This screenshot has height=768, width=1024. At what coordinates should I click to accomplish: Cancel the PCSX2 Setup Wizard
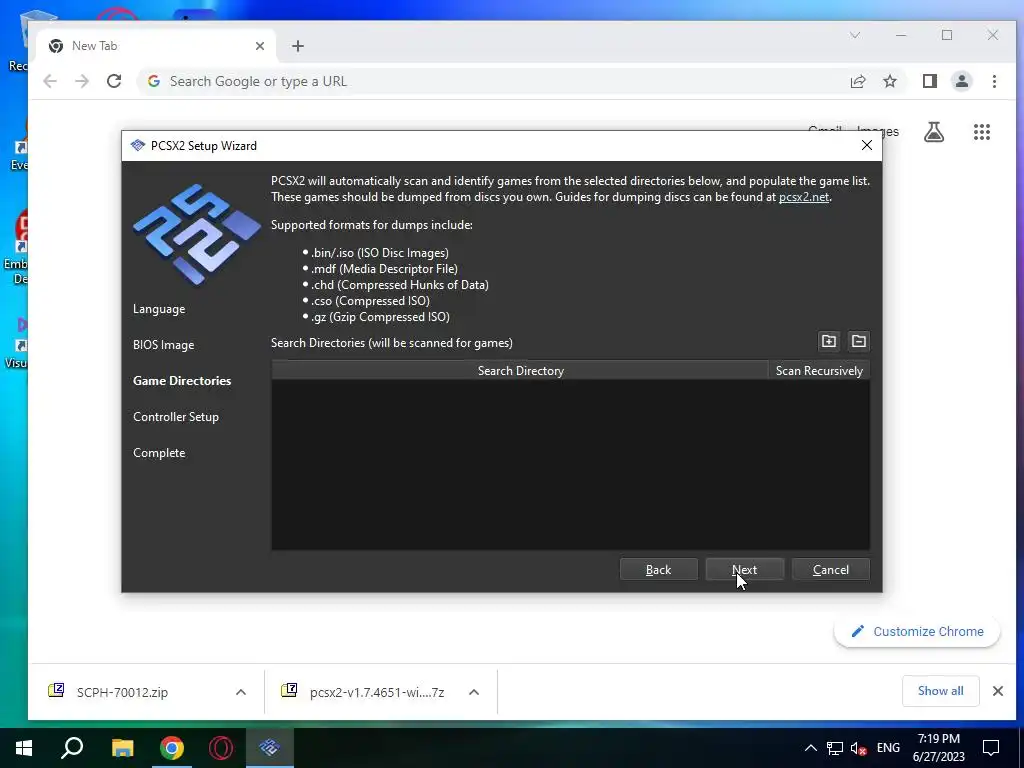click(x=831, y=569)
